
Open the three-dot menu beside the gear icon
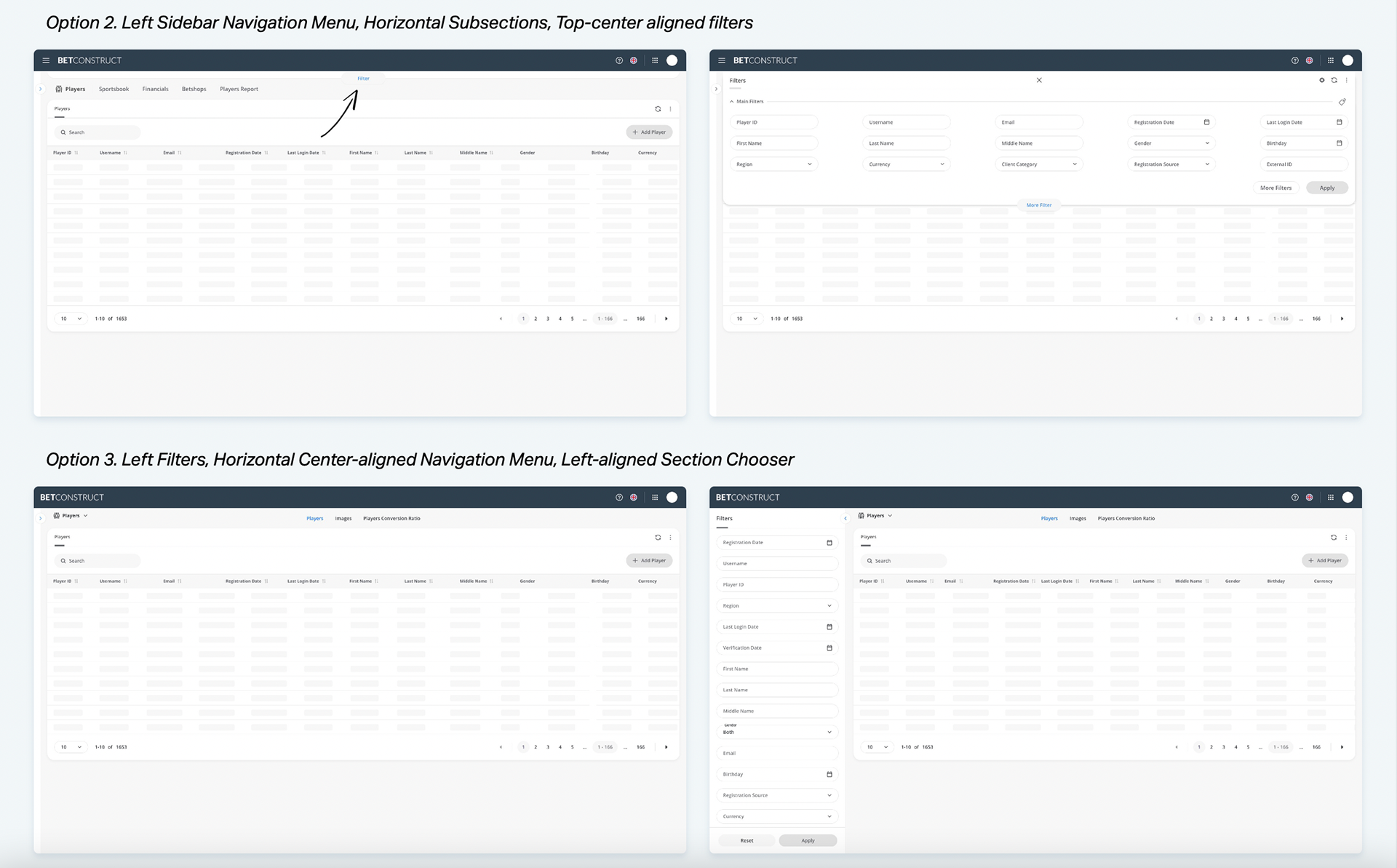click(x=1346, y=80)
